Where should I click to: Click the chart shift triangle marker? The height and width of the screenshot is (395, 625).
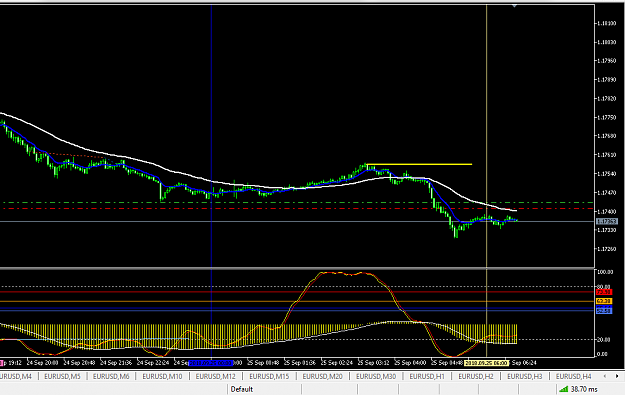point(514,6)
